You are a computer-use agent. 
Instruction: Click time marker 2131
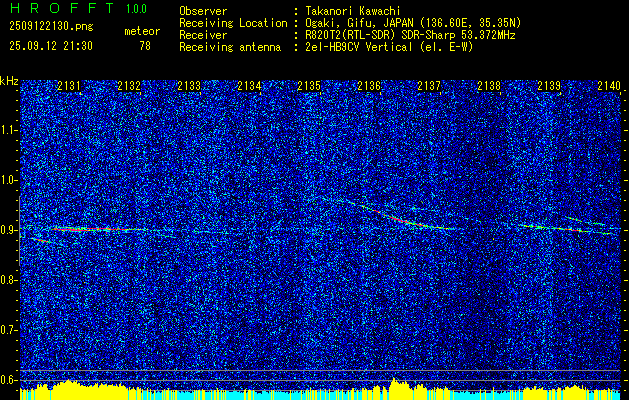coord(69,86)
